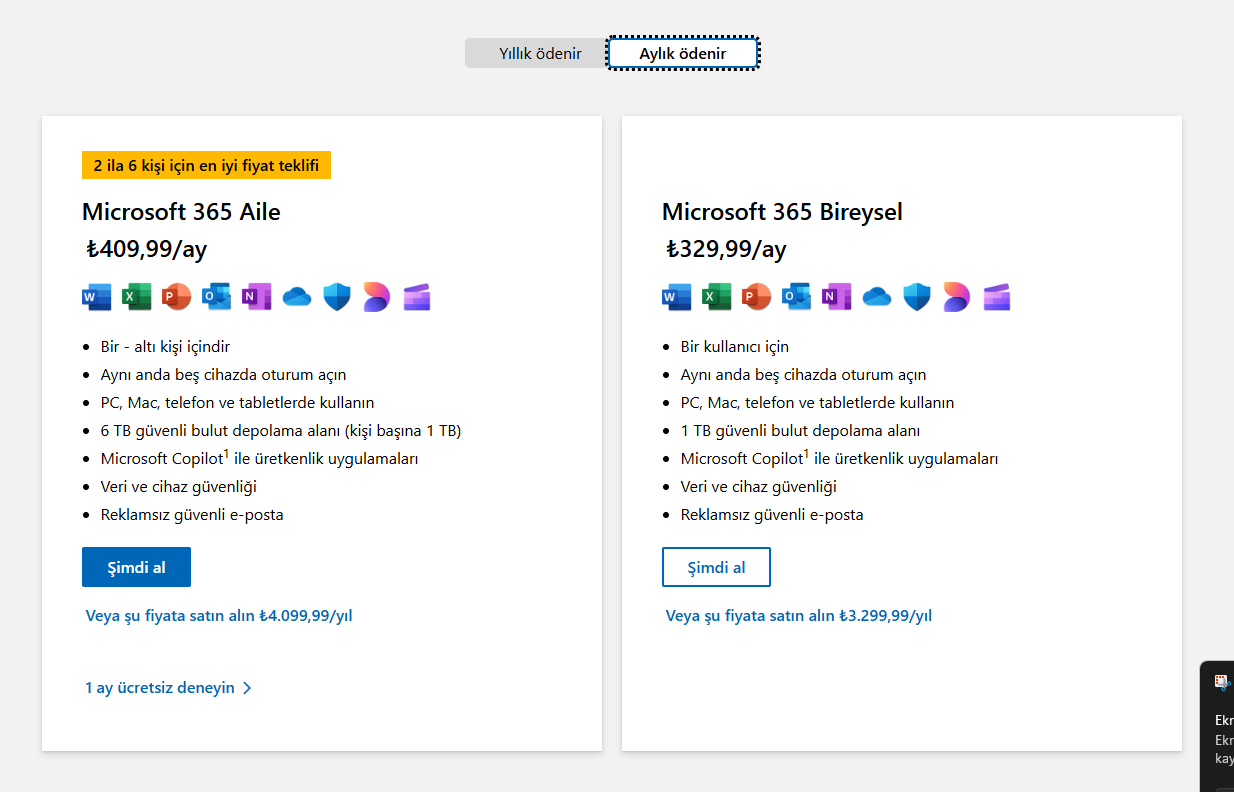
Task: Click '1 TB güvenli bulut depolama alanı' text
Action: [800, 431]
